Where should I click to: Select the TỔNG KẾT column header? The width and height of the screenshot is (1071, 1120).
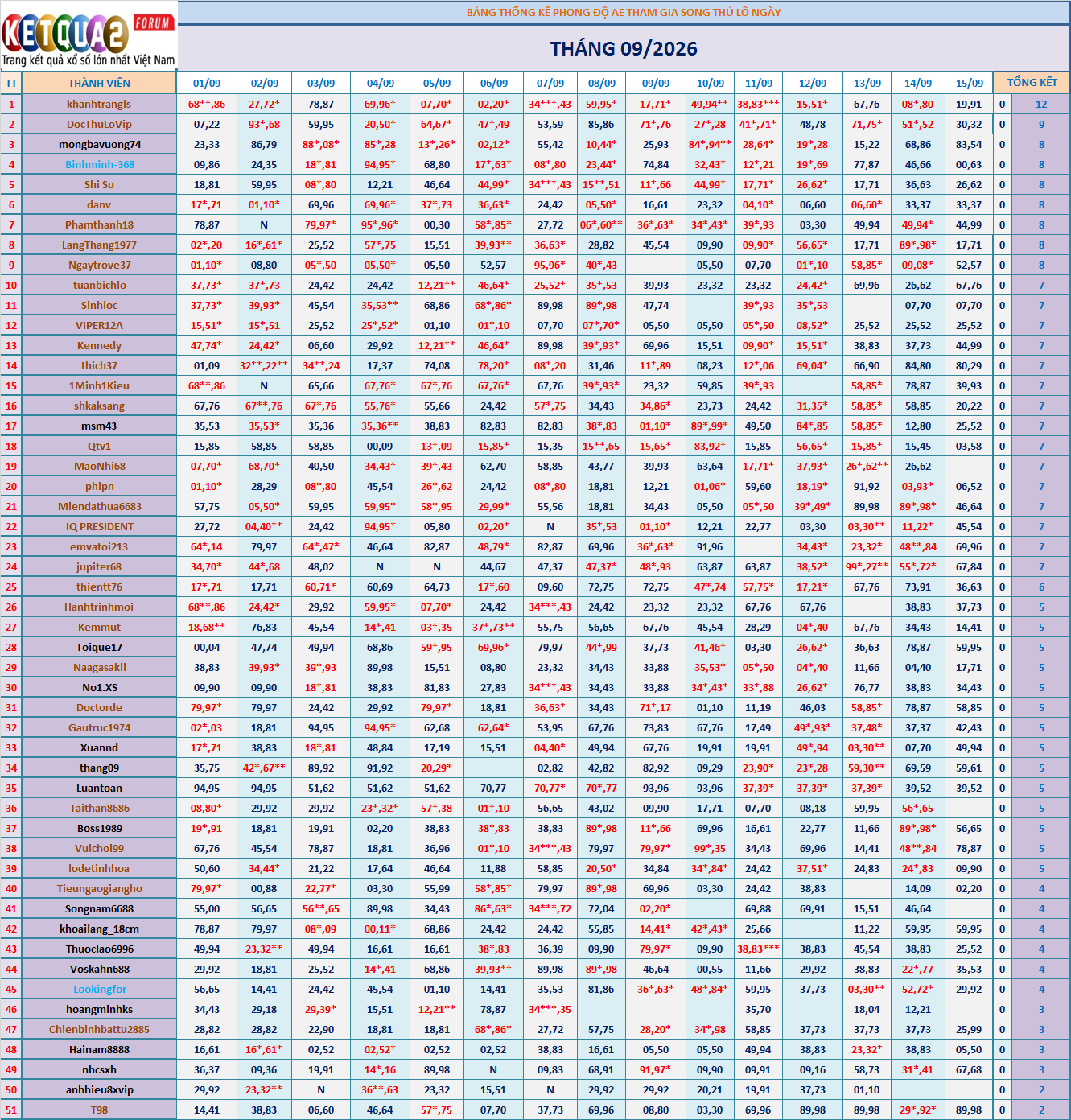[x=1032, y=83]
